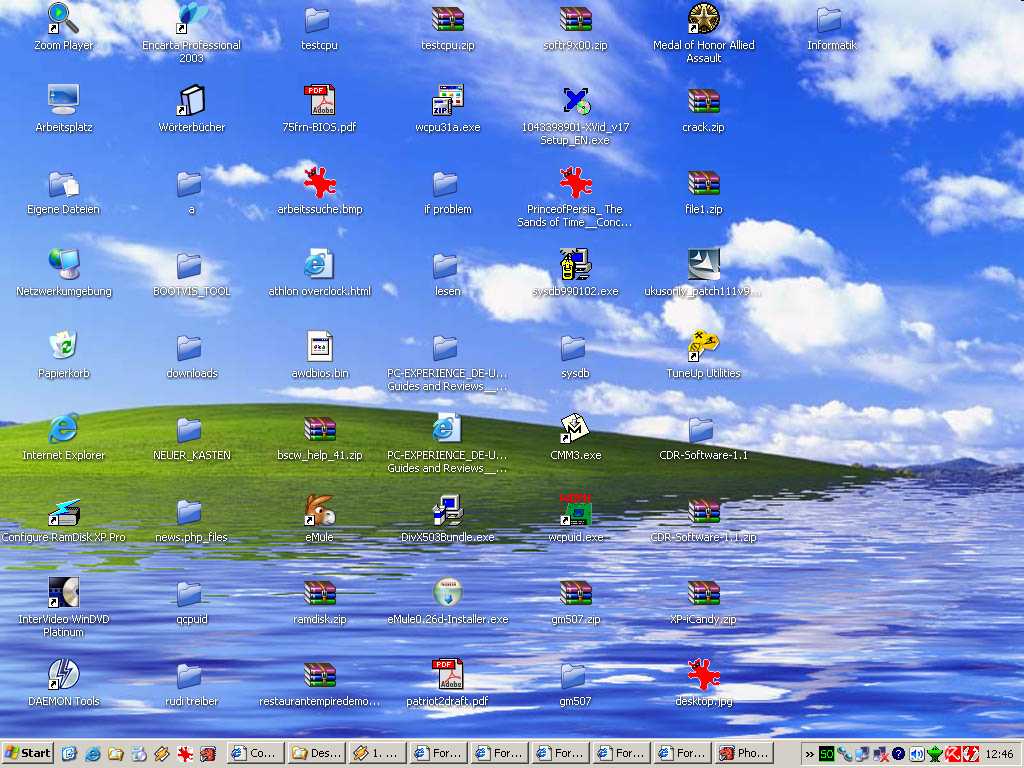
Task: Switch to 'Des...' taskbar folder window
Action: [x=317, y=753]
